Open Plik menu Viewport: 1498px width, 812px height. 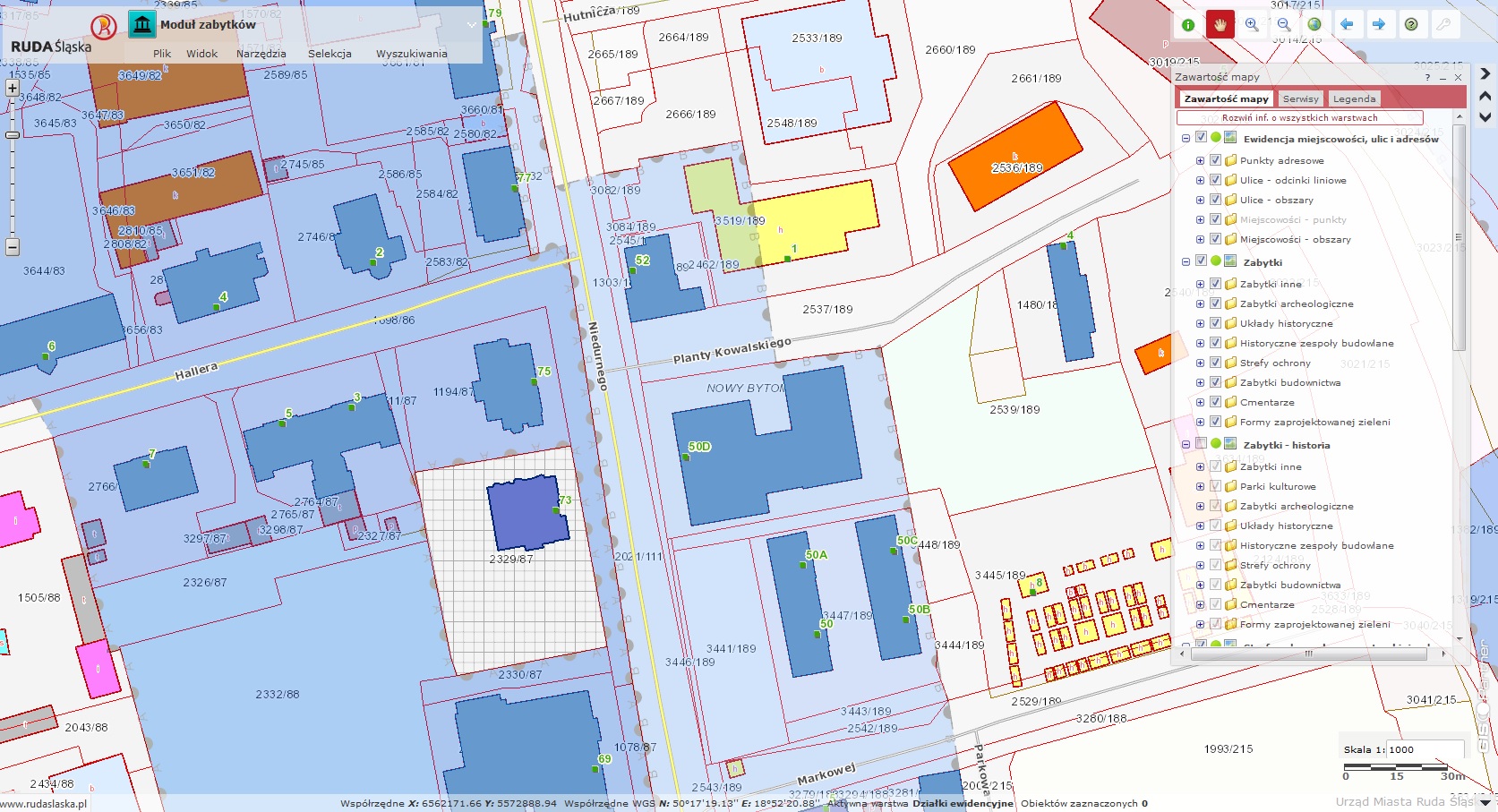(x=162, y=54)
